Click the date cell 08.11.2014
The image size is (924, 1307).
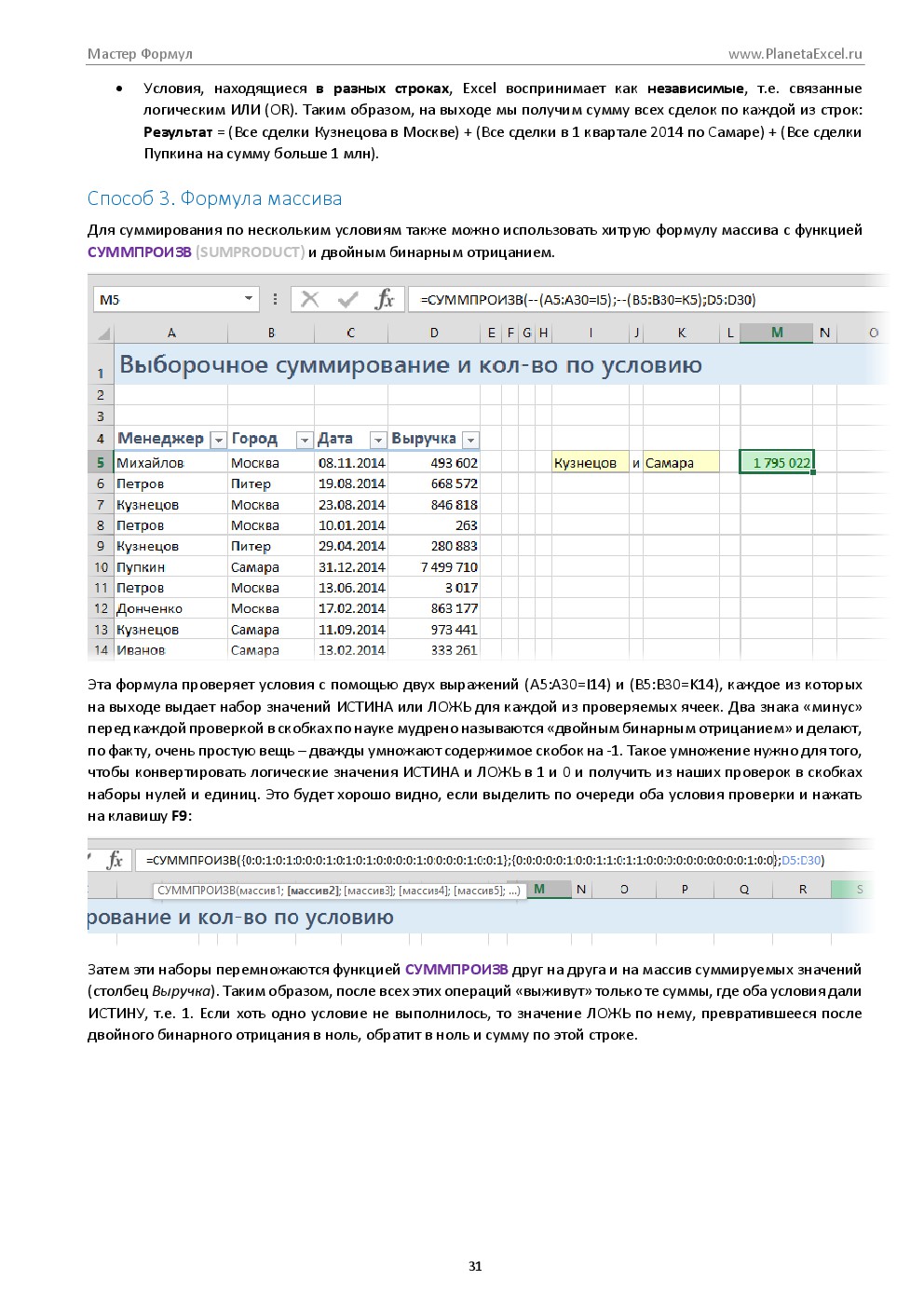click(351, 462)
